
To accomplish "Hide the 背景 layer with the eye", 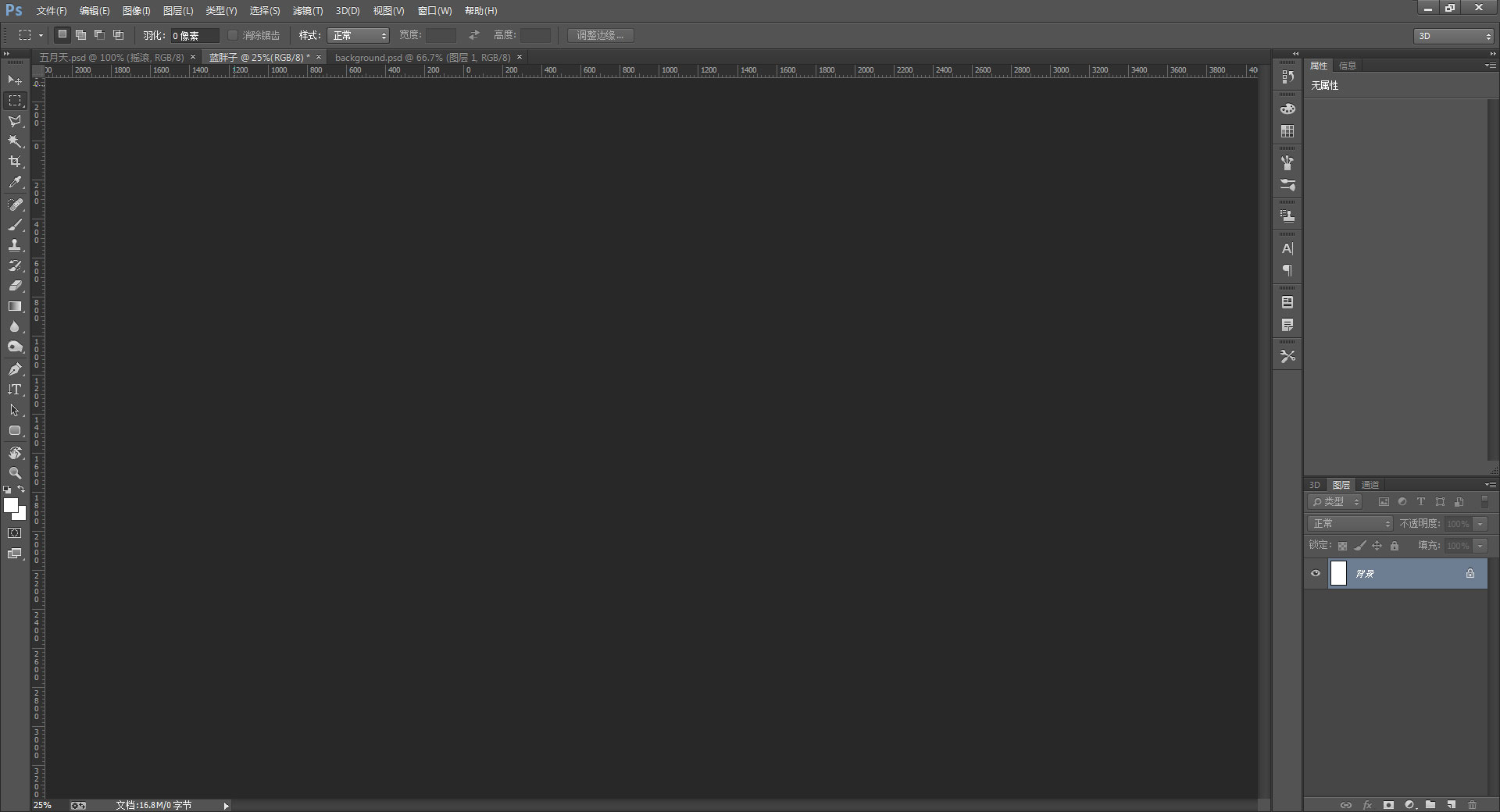I will 1316,573.
